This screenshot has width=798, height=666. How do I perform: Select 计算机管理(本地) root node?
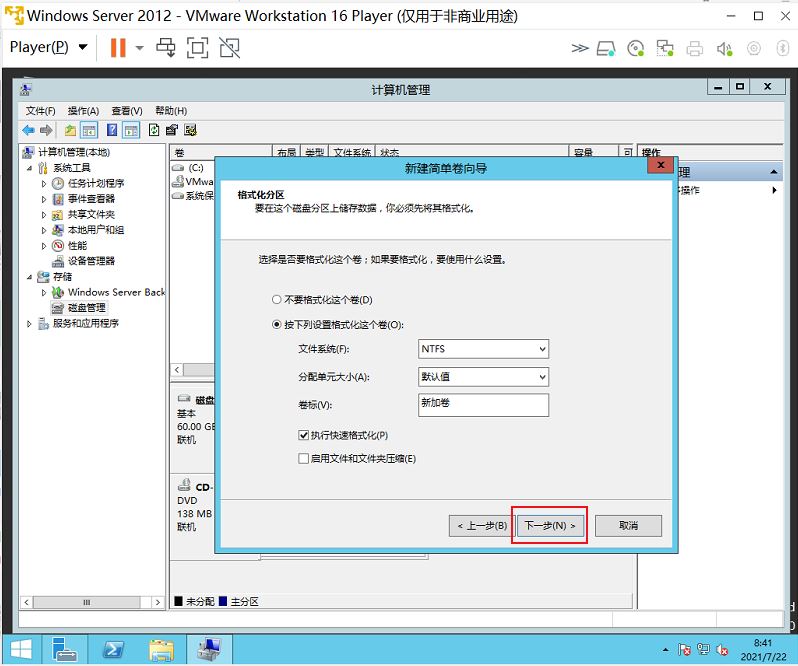74,152
